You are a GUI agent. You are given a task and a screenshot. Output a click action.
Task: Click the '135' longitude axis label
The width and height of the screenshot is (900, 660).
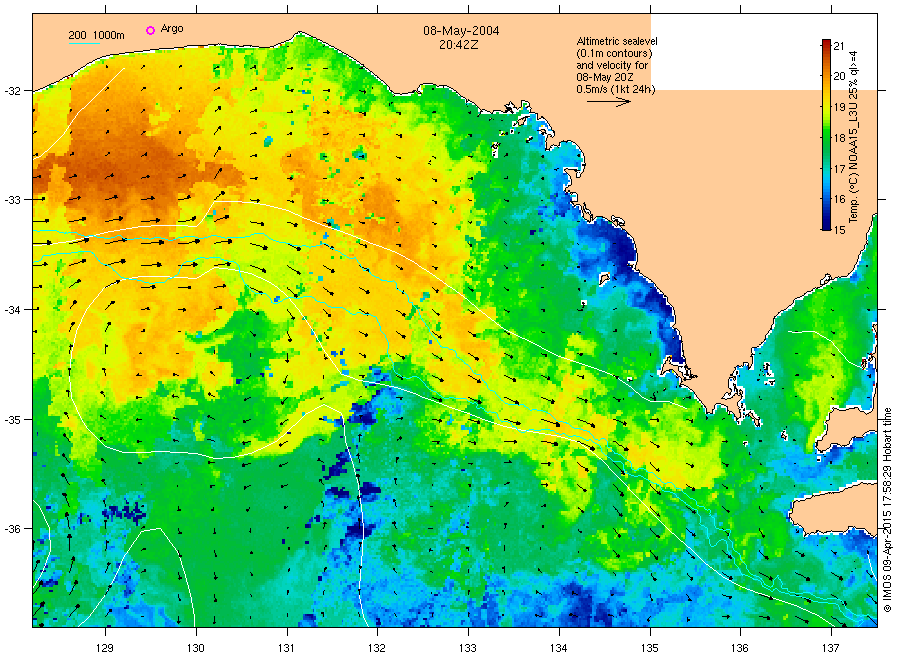click(x=650, y=648)
